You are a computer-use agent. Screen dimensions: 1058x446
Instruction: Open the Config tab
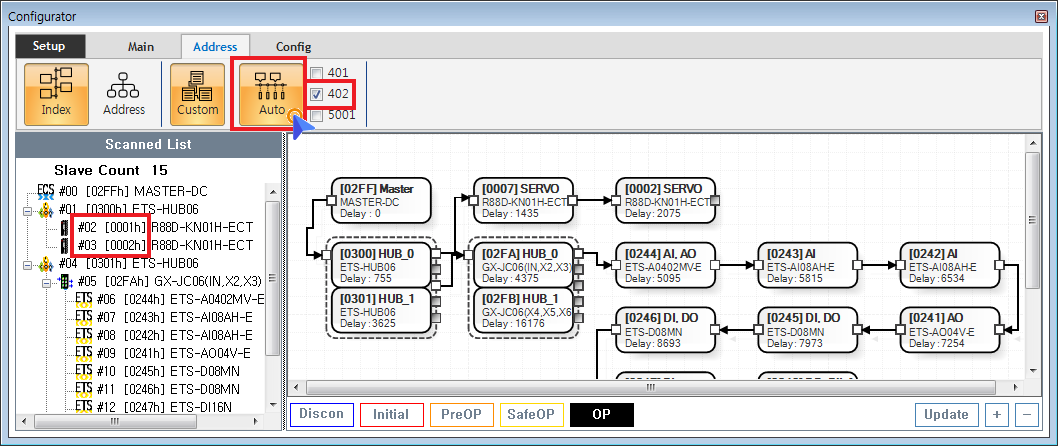click(x=293, y=47)
